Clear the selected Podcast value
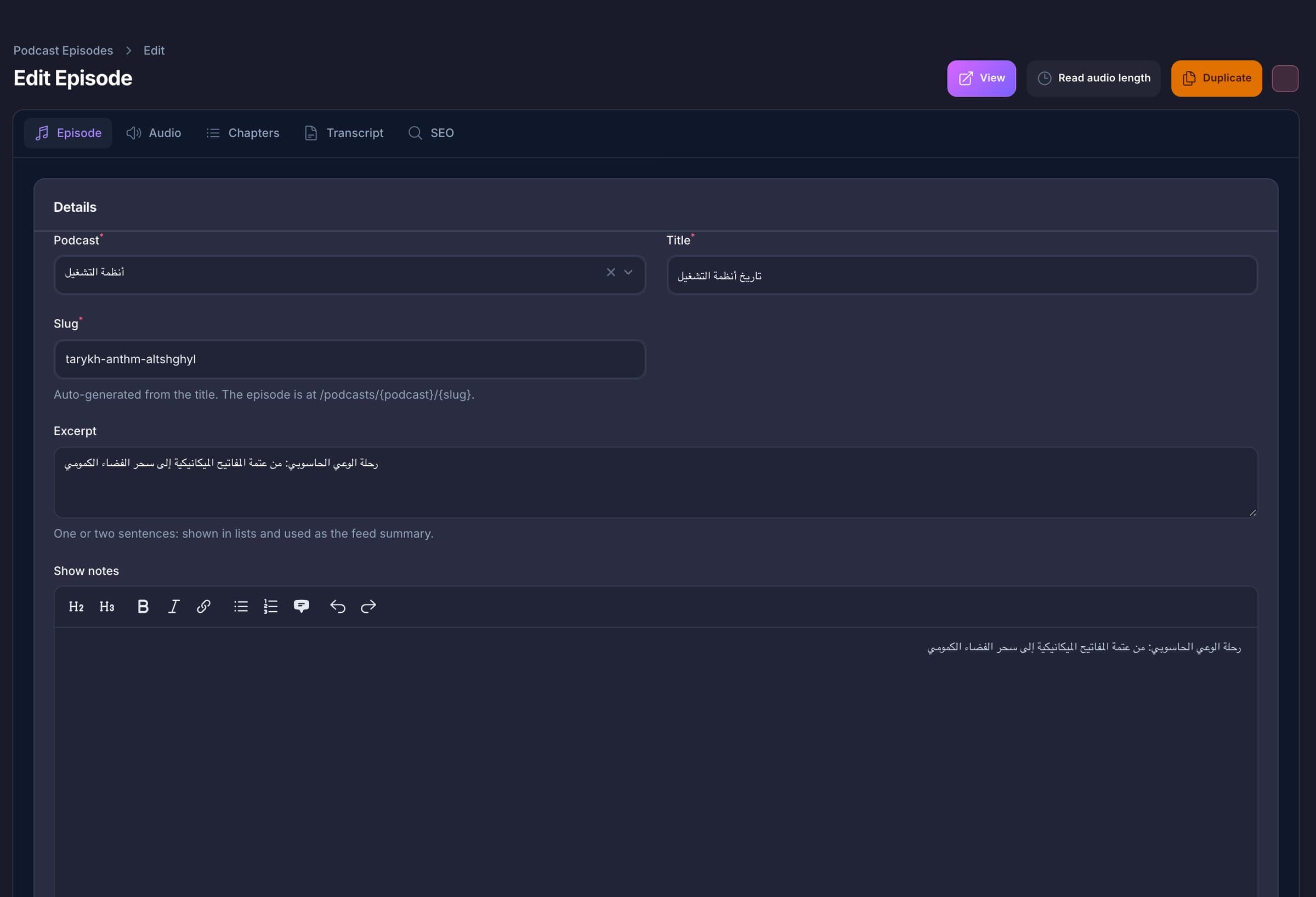 610,273
